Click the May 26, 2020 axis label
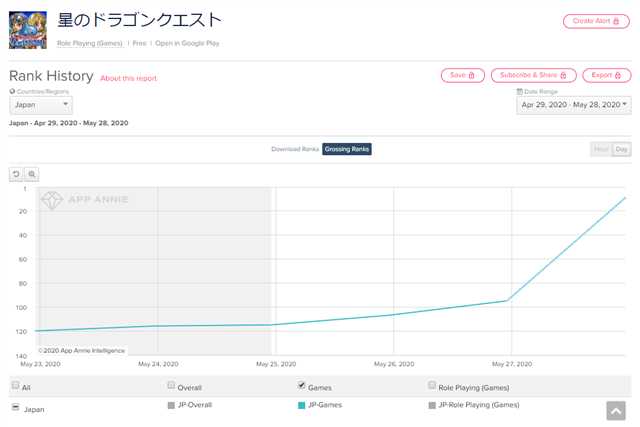This screenshot has width=640, height=427. (394, 364)
